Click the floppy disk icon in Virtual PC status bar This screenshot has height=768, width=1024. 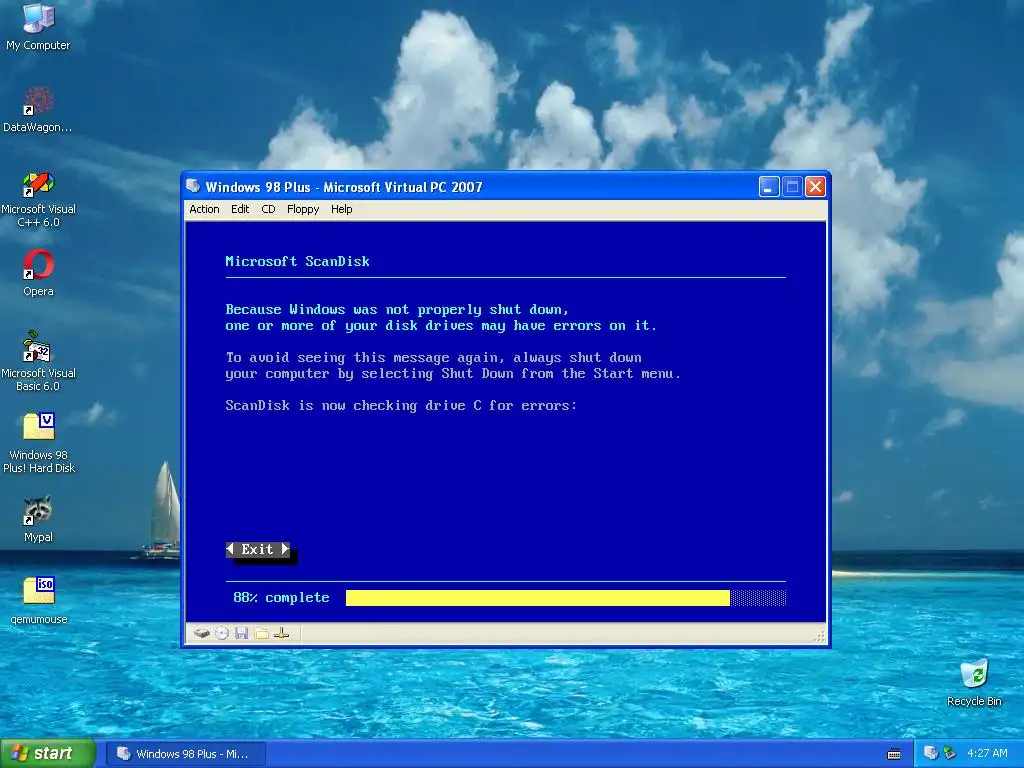pyautogui.click(x=242, y=633)
